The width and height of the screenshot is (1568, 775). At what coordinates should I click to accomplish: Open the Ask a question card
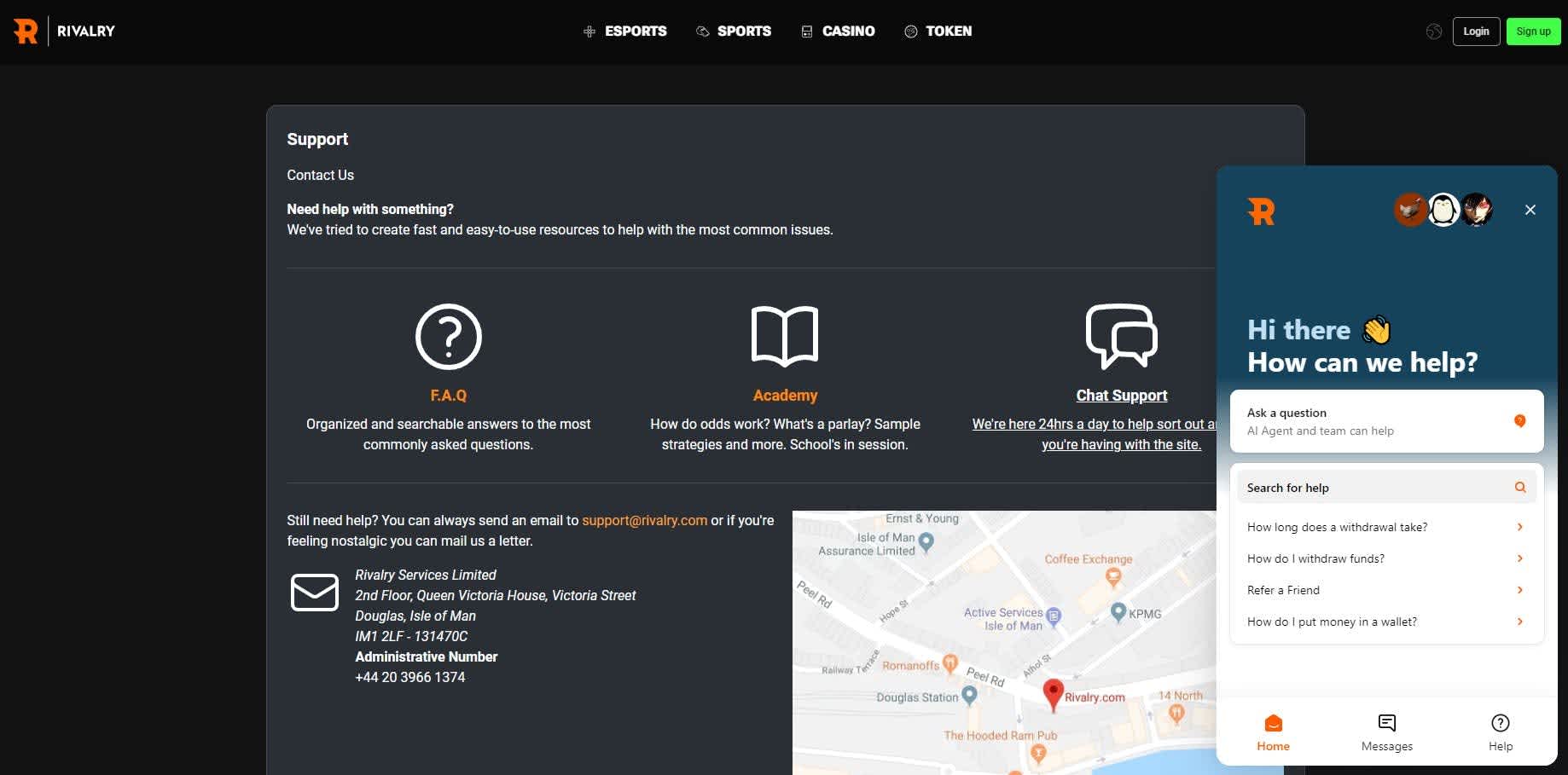click(x=1387, y=421)
